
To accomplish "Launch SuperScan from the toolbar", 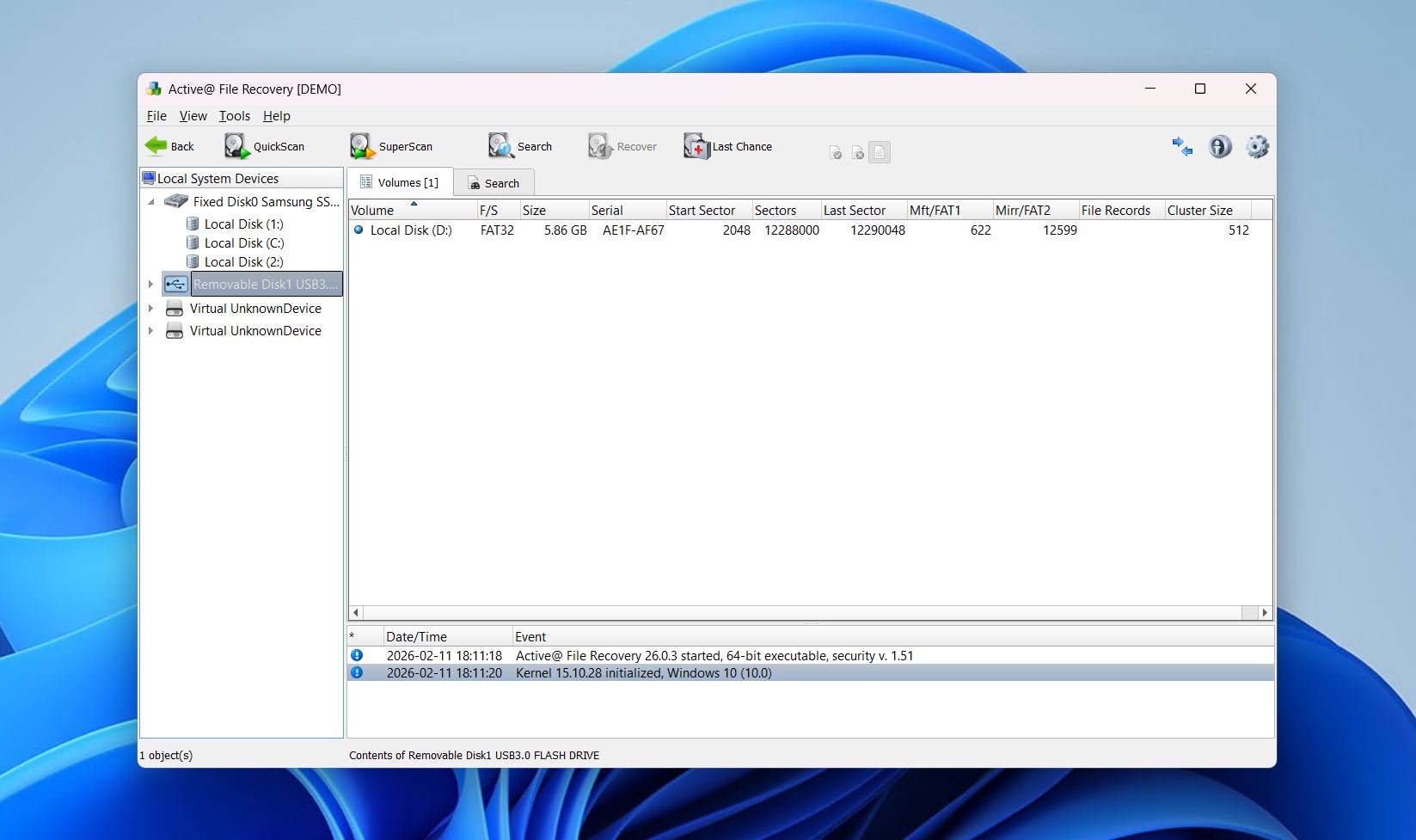I will click(360, 146).
